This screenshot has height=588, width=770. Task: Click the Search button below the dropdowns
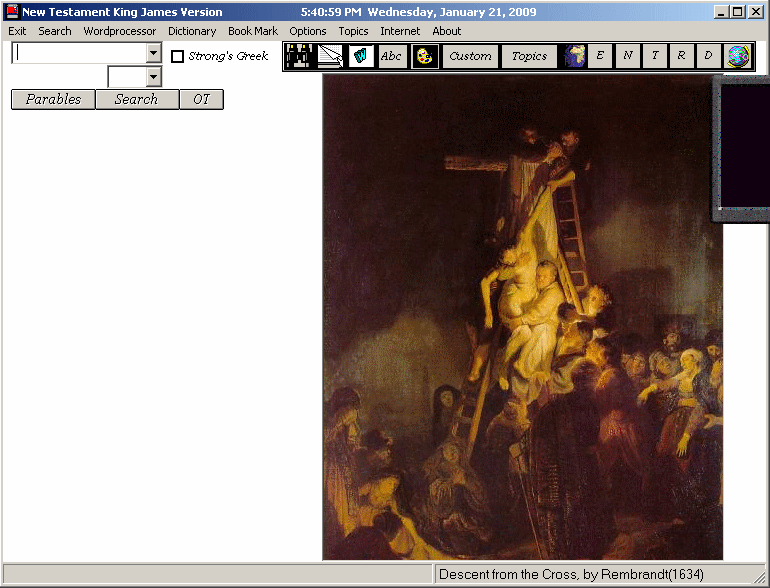[x=137, y=99]
